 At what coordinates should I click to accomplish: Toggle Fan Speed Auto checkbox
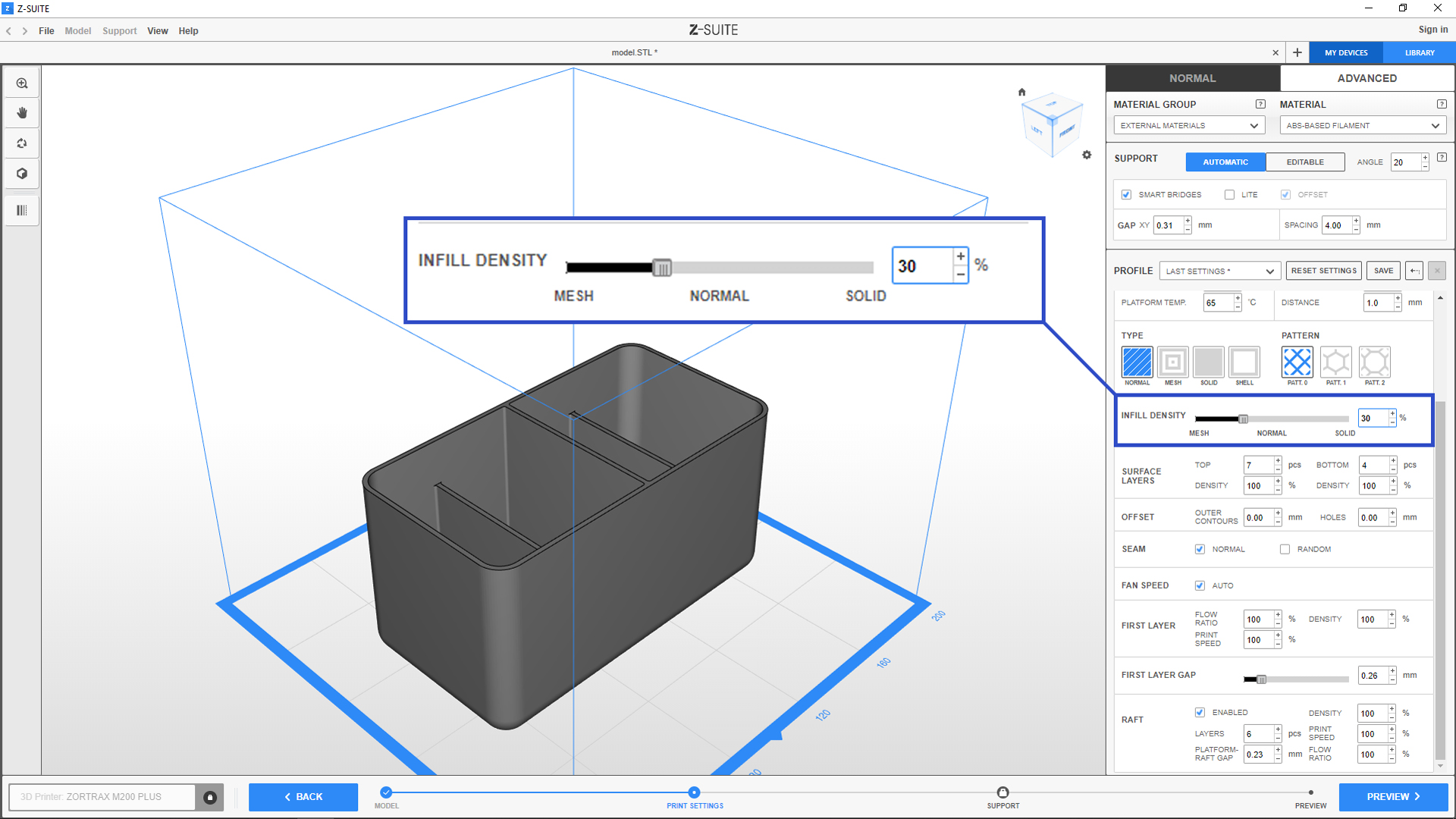coord(1200,585)
